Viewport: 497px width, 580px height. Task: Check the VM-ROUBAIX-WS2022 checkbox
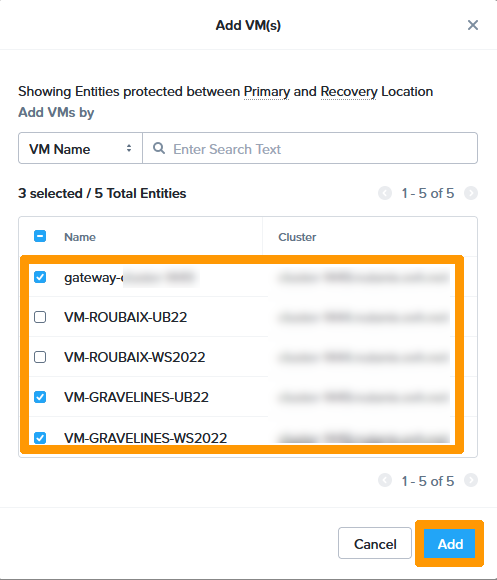[x=40, y=357]
